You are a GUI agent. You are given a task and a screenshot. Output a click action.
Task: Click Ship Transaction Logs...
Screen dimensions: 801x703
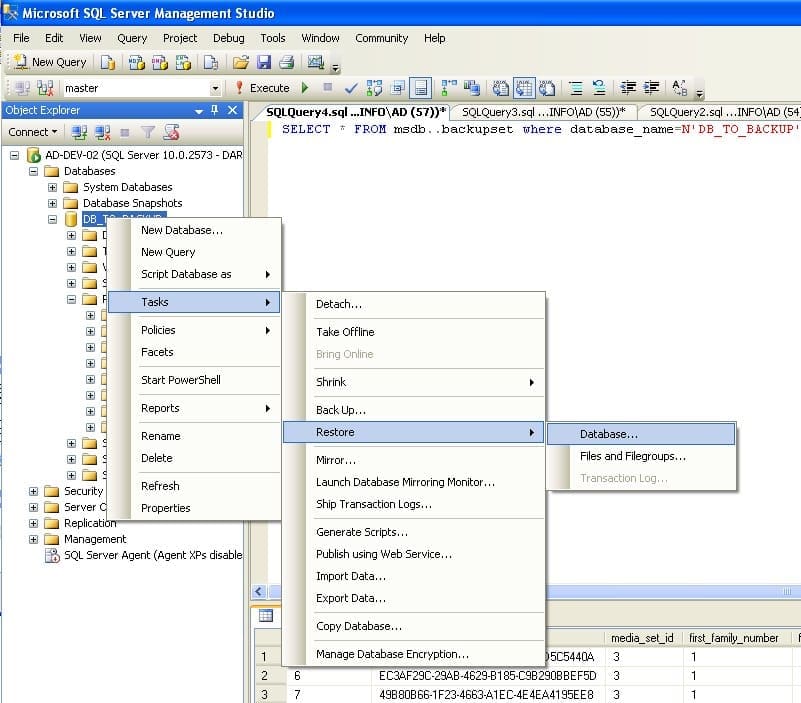pyautogui.click(x=414, y=504)
